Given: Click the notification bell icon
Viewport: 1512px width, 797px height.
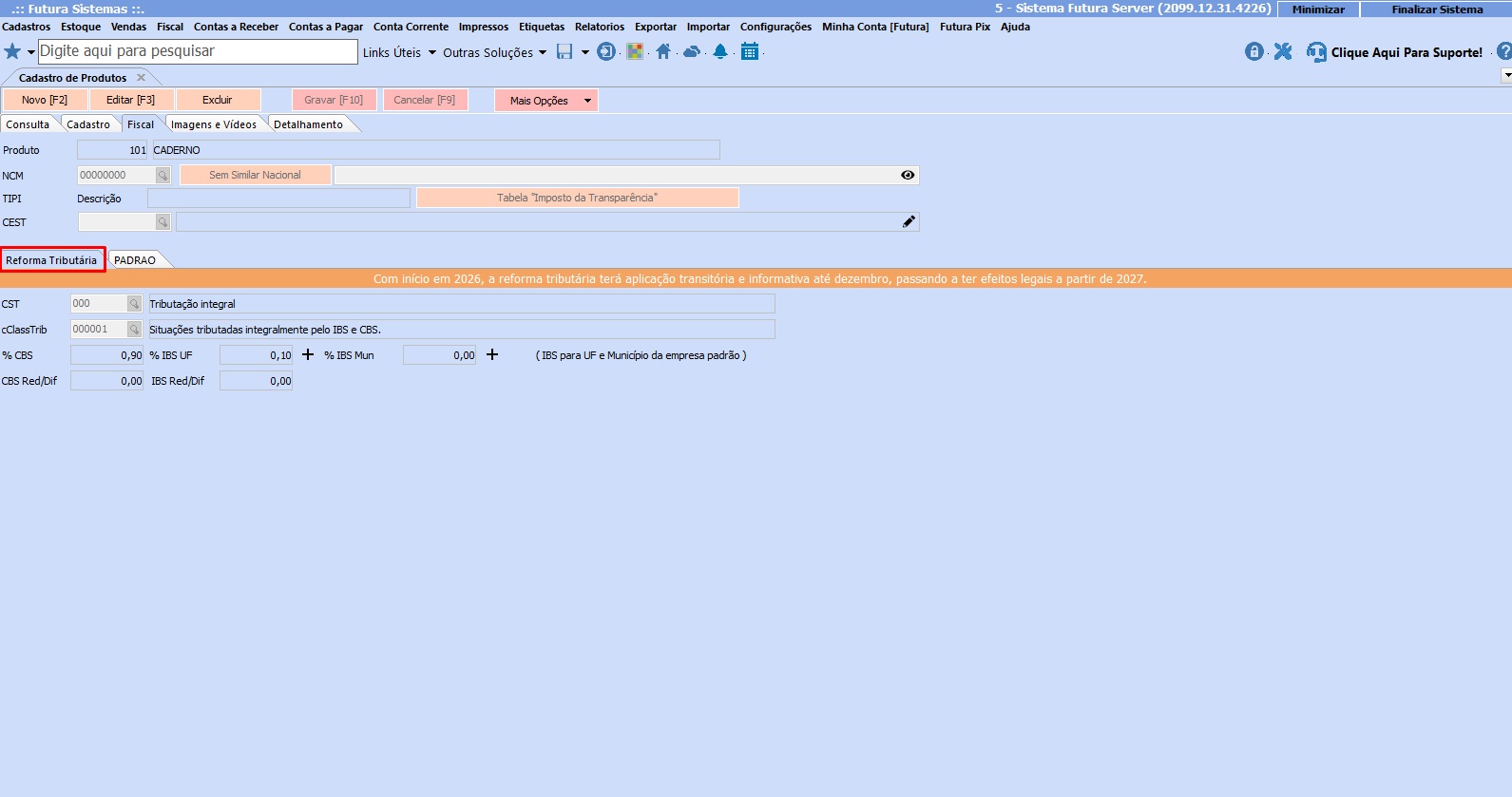Looking at the screenshot, I should [x=720, y=52].
